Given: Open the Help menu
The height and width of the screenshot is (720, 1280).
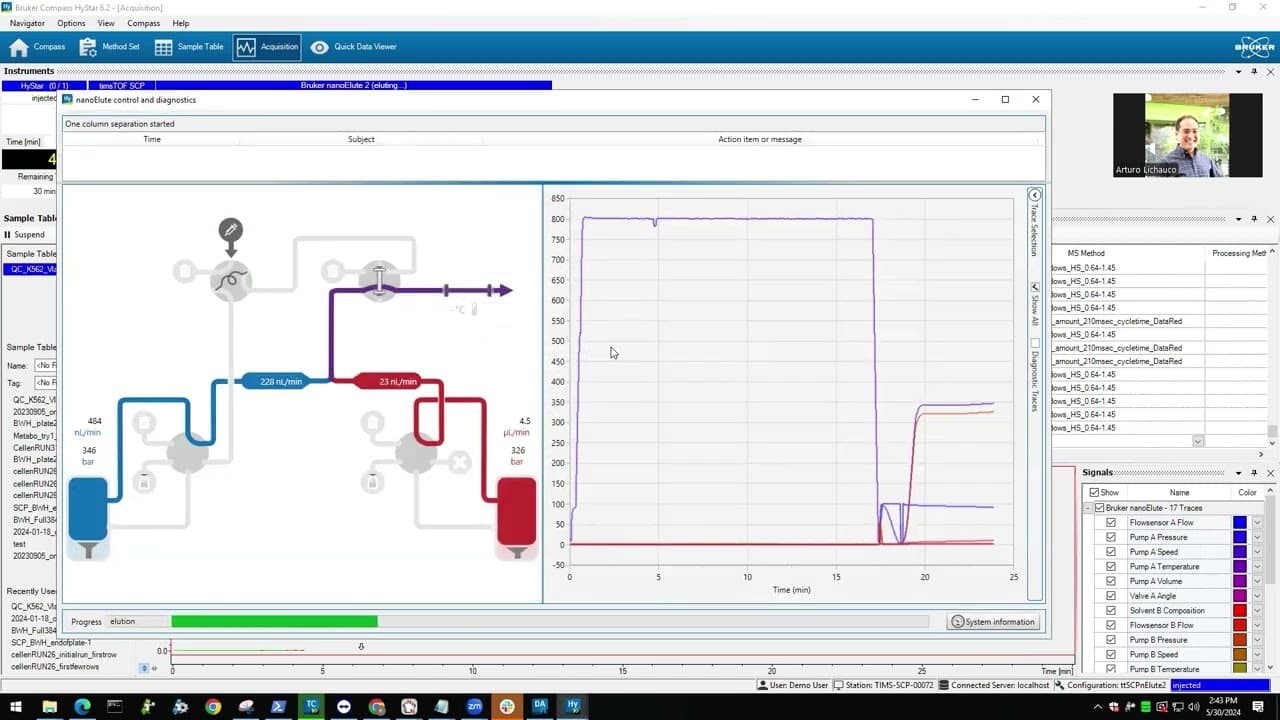Looking at the screenshot, I should 181,23.
